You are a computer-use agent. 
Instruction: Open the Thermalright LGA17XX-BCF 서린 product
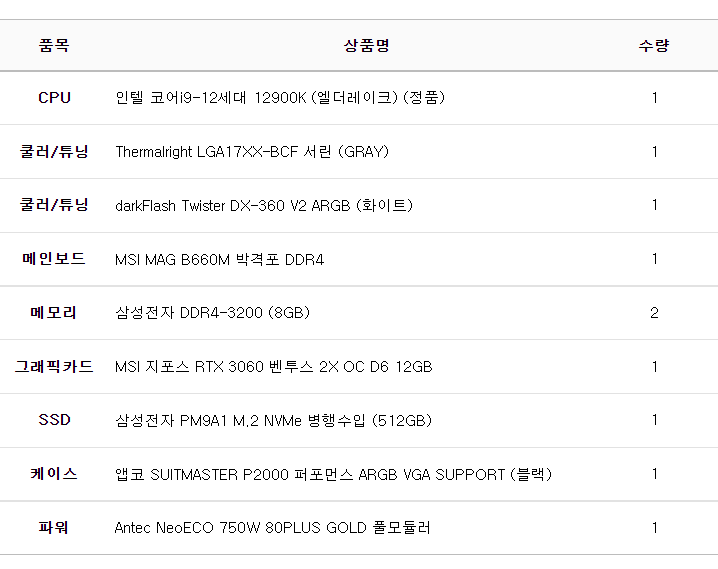point(252,152)
